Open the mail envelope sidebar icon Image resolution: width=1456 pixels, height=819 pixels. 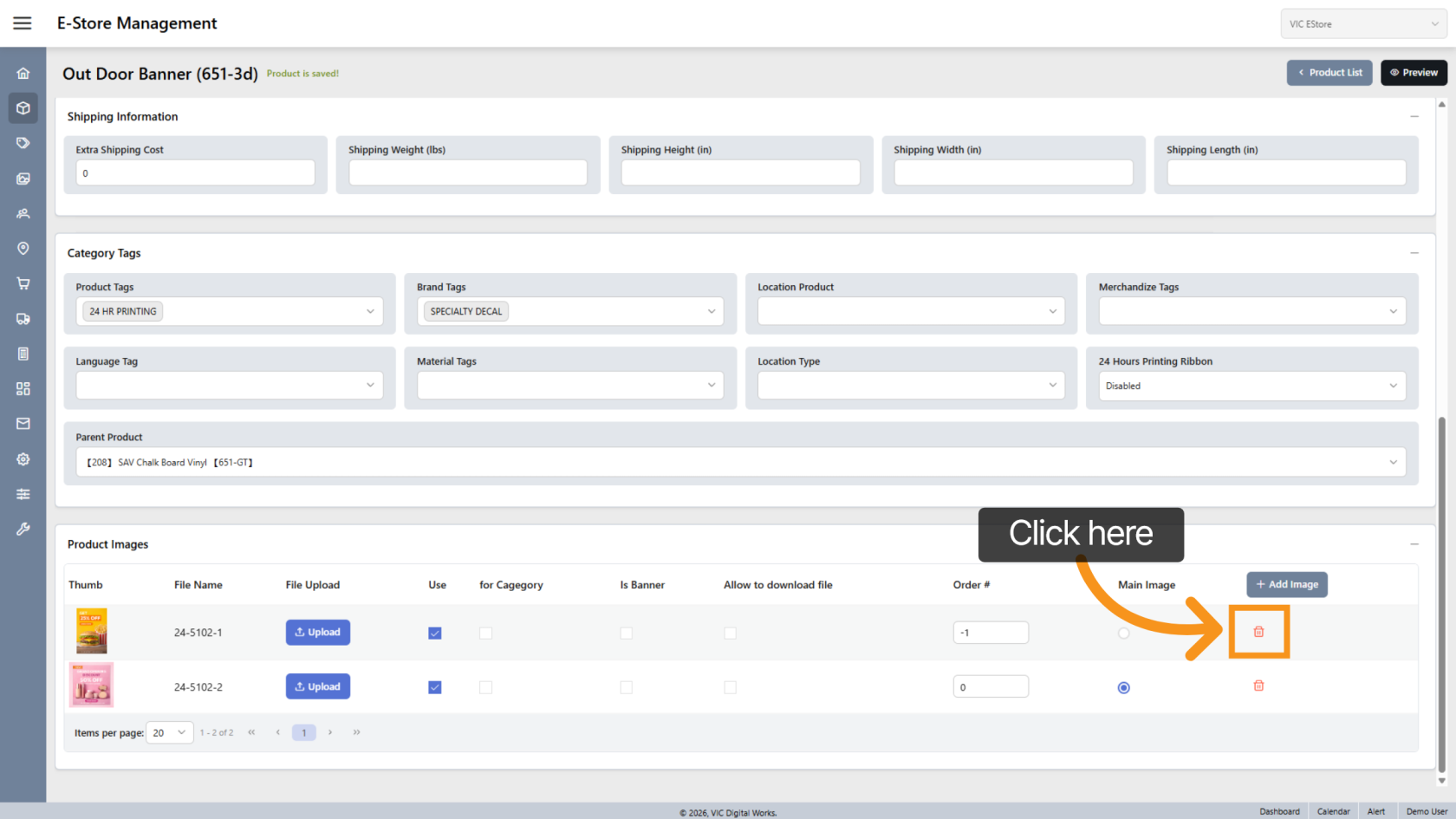tap(23, 424)
